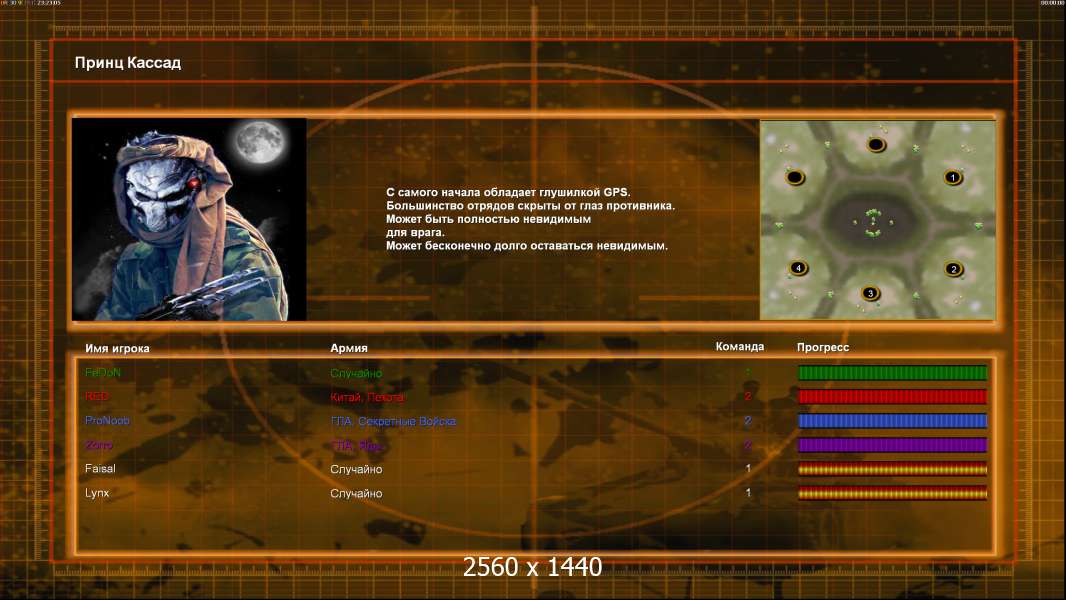The width and height of the screenshot is (1066, 600).
Task: Click RED's red progress bar
Action: click(892, 397)
